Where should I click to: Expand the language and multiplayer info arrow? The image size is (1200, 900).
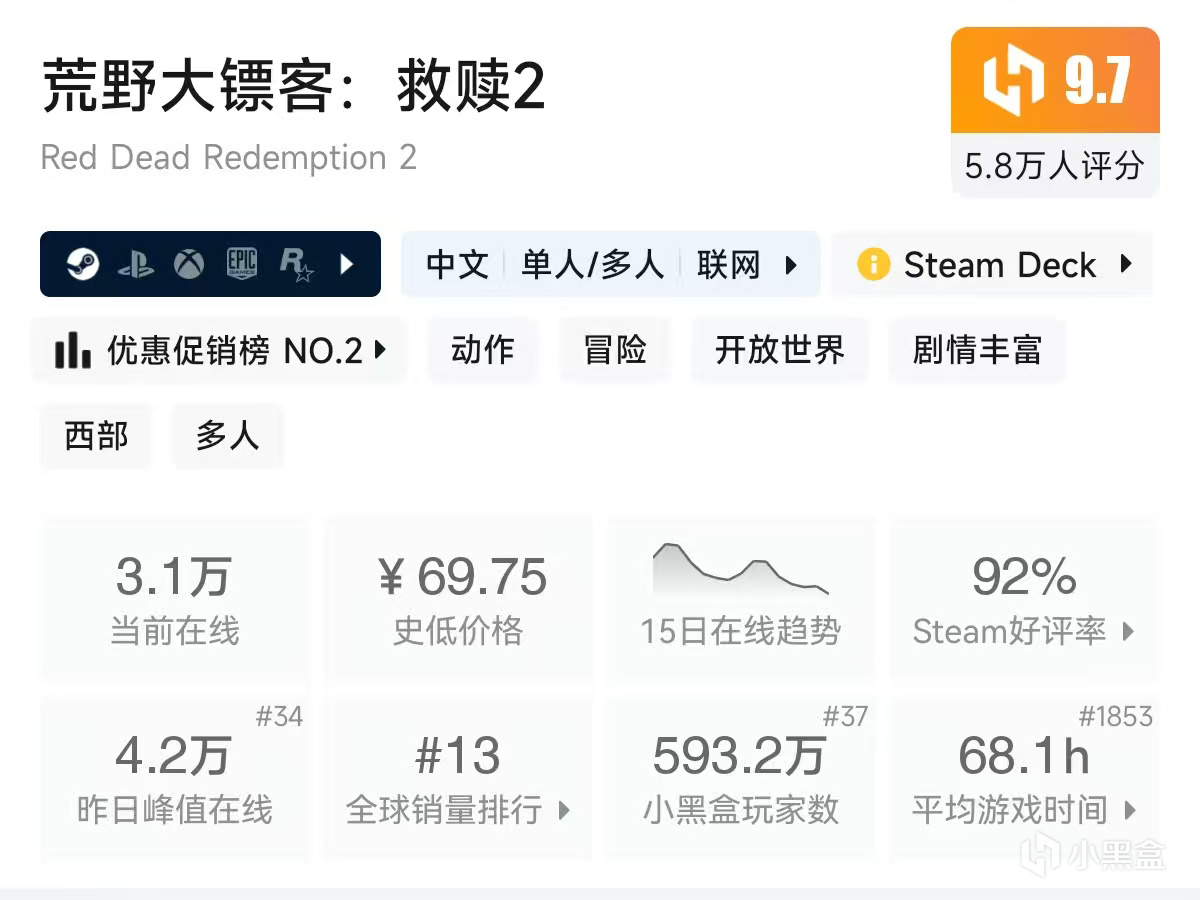[x=791, y=265]
